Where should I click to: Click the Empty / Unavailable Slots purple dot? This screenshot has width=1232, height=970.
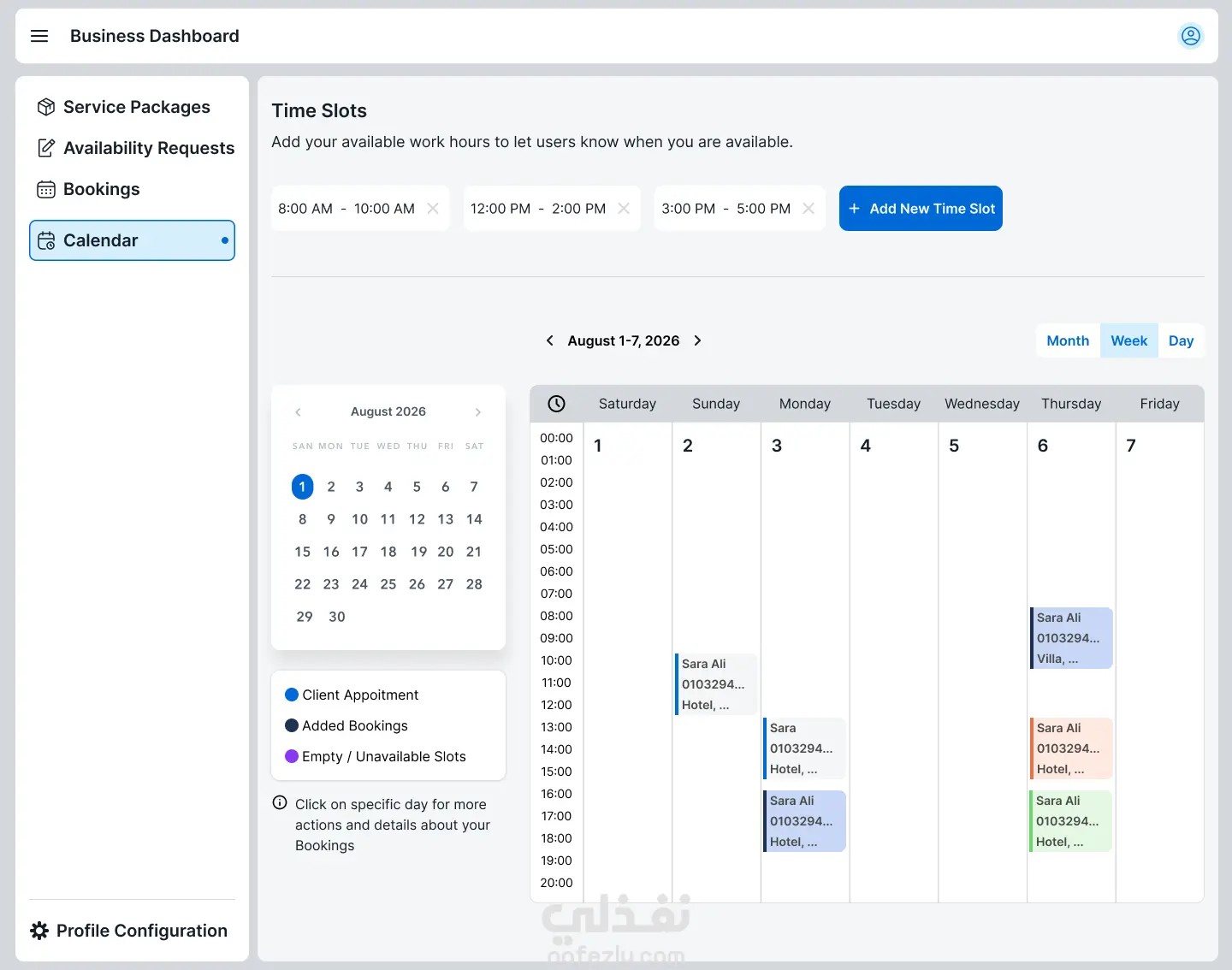[x=292, y=756]
